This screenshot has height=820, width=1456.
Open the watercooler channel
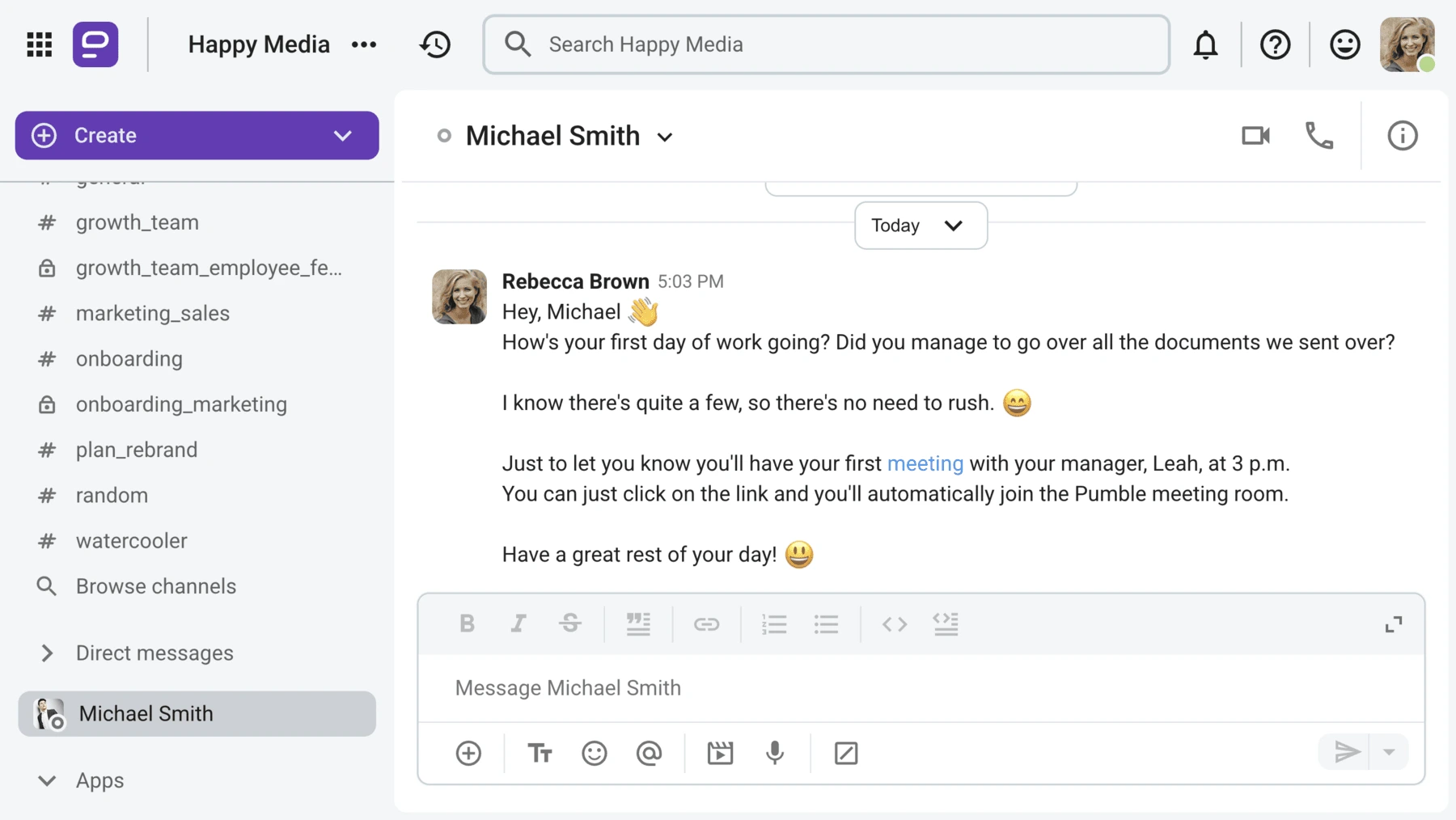point(131,540)
